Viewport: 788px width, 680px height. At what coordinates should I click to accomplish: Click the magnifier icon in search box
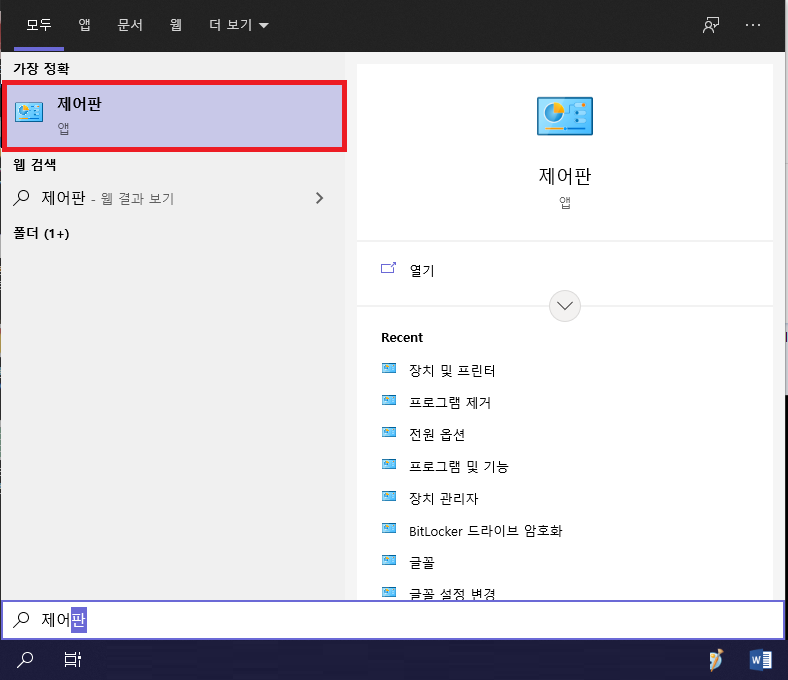(21, 619)
